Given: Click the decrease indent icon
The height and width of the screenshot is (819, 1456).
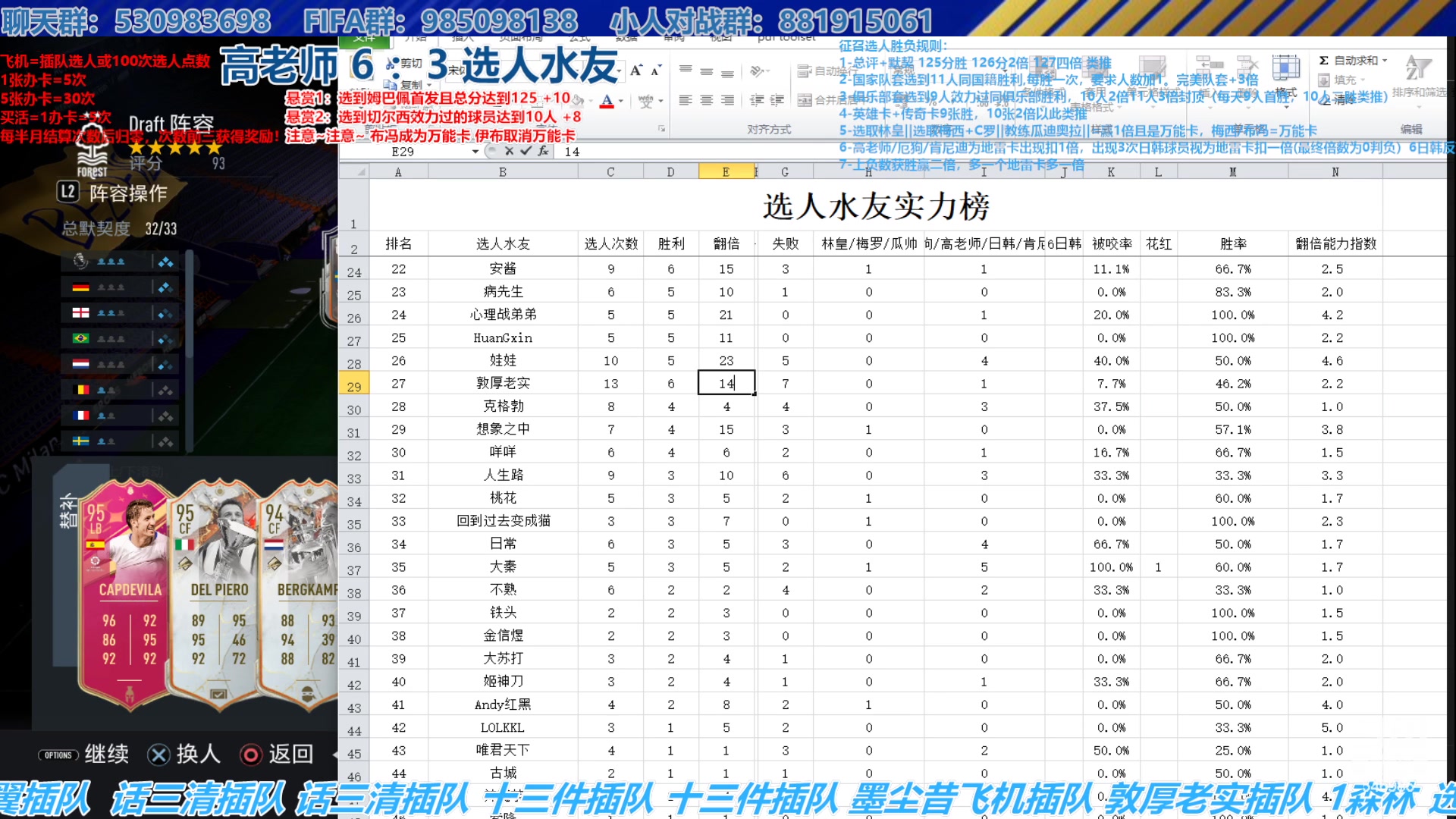Looking at the screenshot, I should 756,100.
